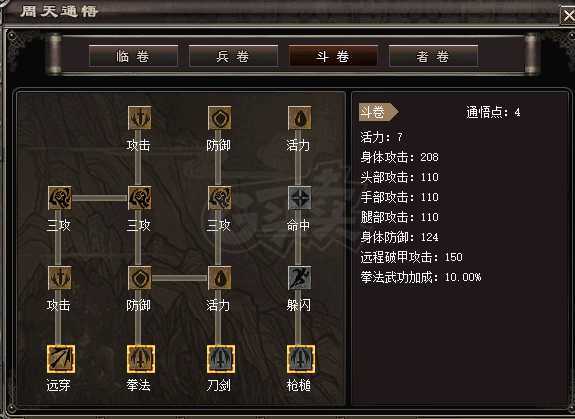Viewport: 575px width, 419px height.
Task: Click the top 攻击 skill node
Action: [140, 118]
